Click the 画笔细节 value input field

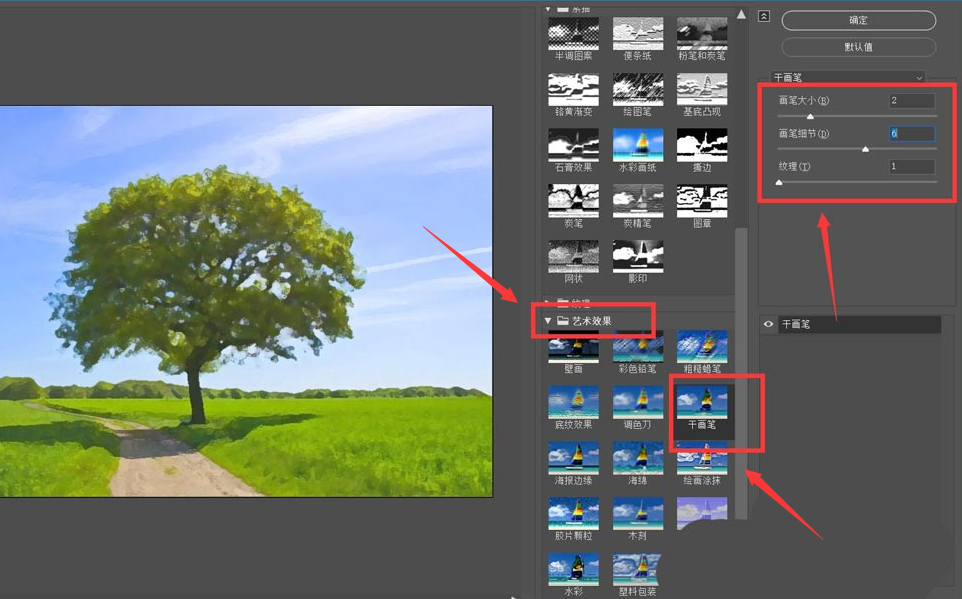(x=911, y=133)
